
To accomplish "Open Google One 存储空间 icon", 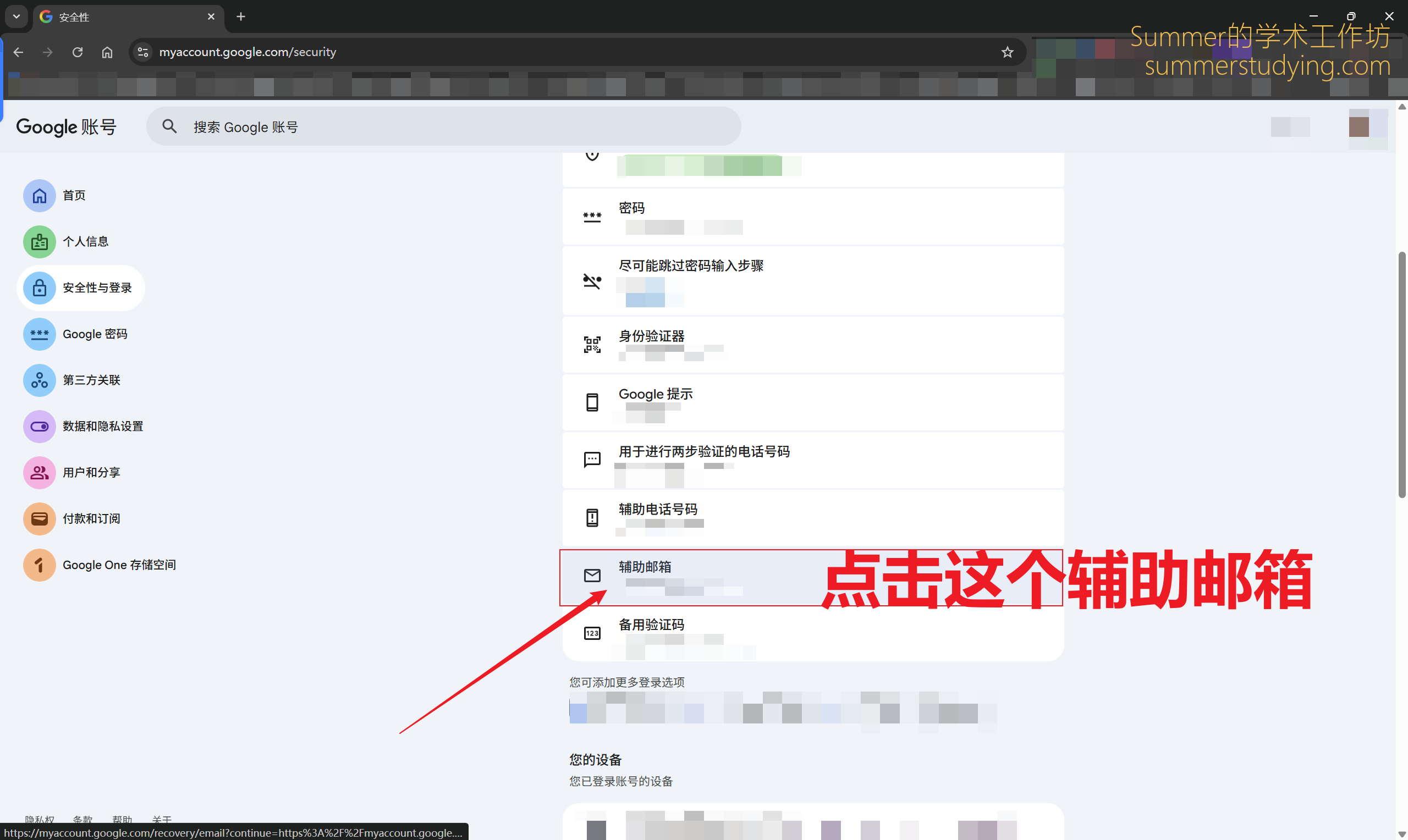I will click(x=39, y=565).
